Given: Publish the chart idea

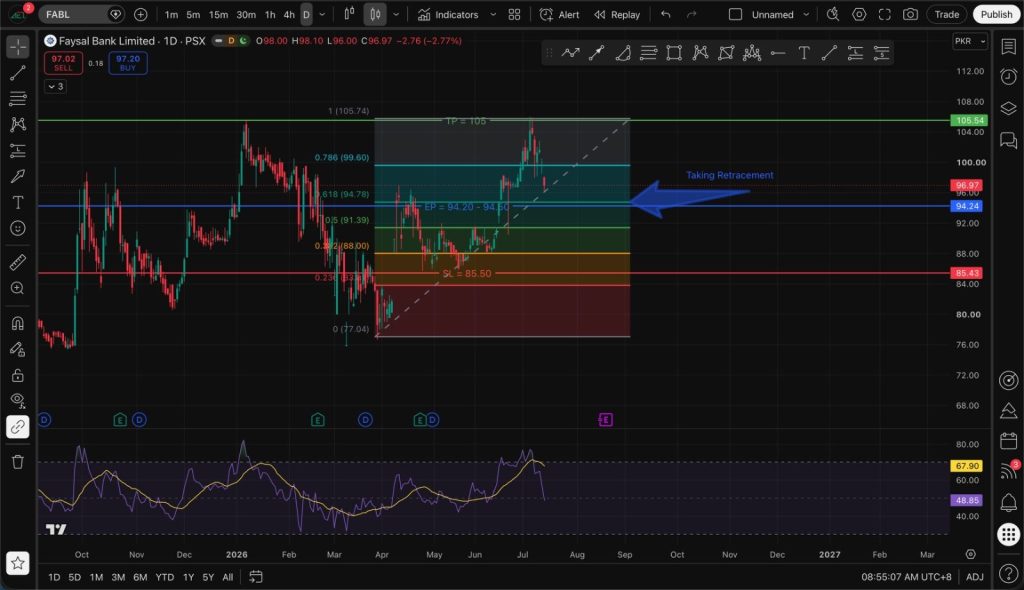Looking at the screenshot, I should [996, 14].
